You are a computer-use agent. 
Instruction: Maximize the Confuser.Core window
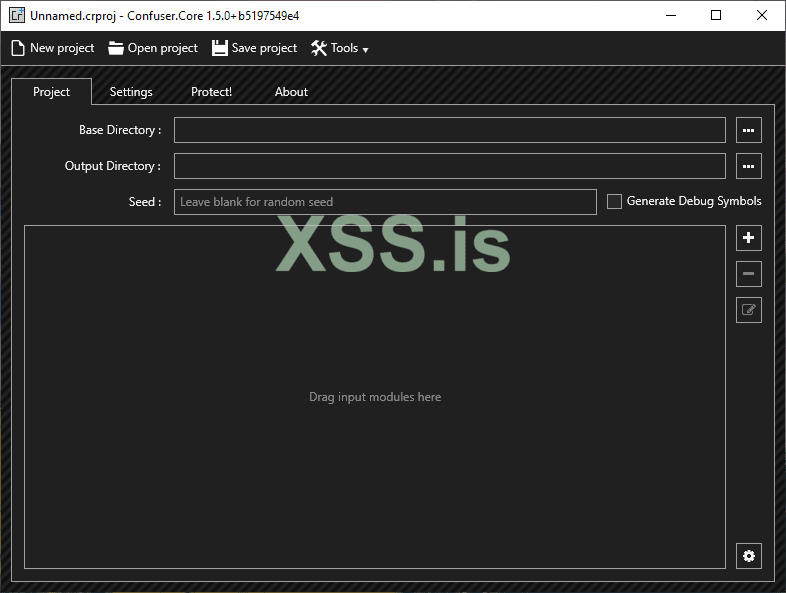(716, 15)
